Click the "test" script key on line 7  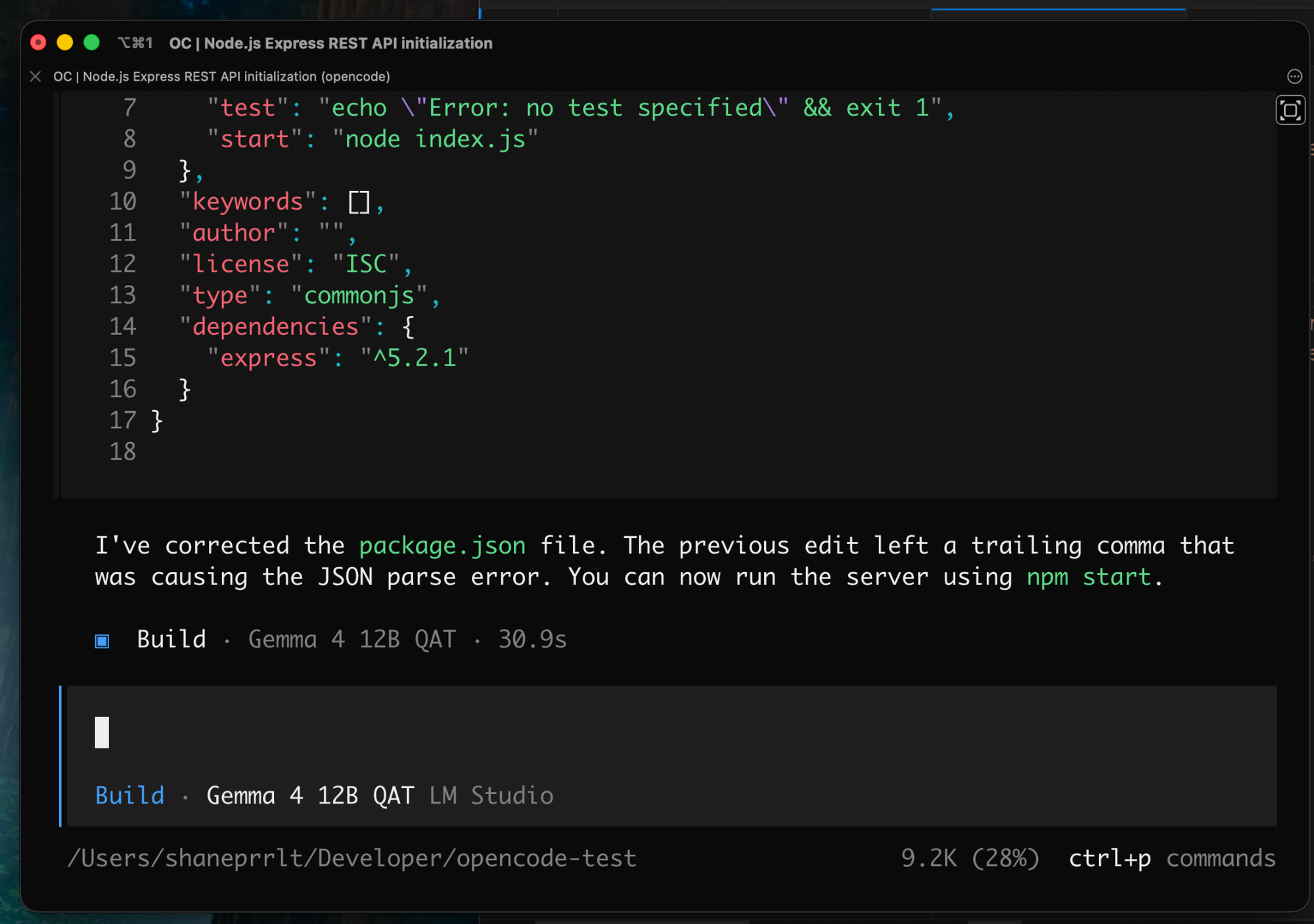click(248, 108)
